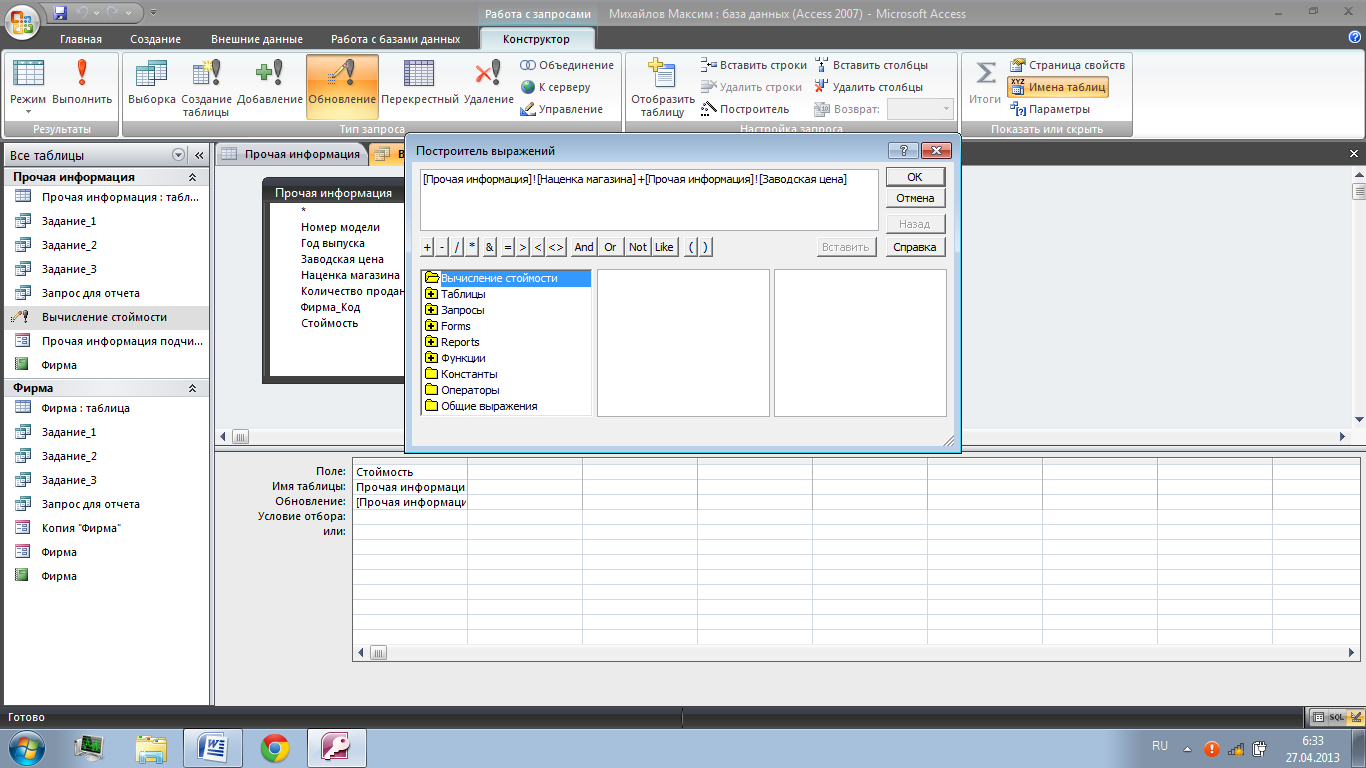The width and height of the screenshot is (1366, 768).
Task: Click OK in expression builder
Action: tap(915, 177)
